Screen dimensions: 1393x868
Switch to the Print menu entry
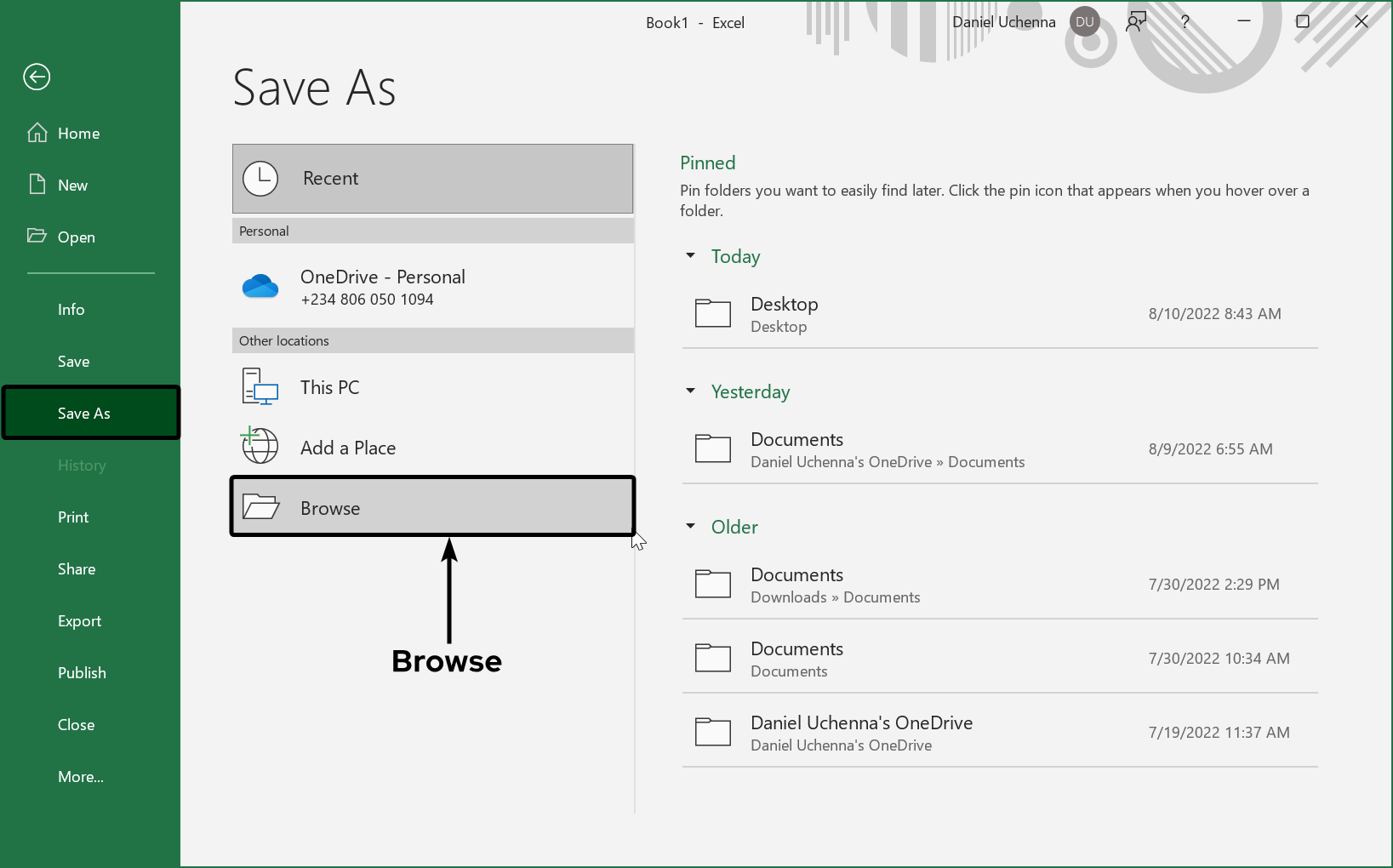[73, 517]
